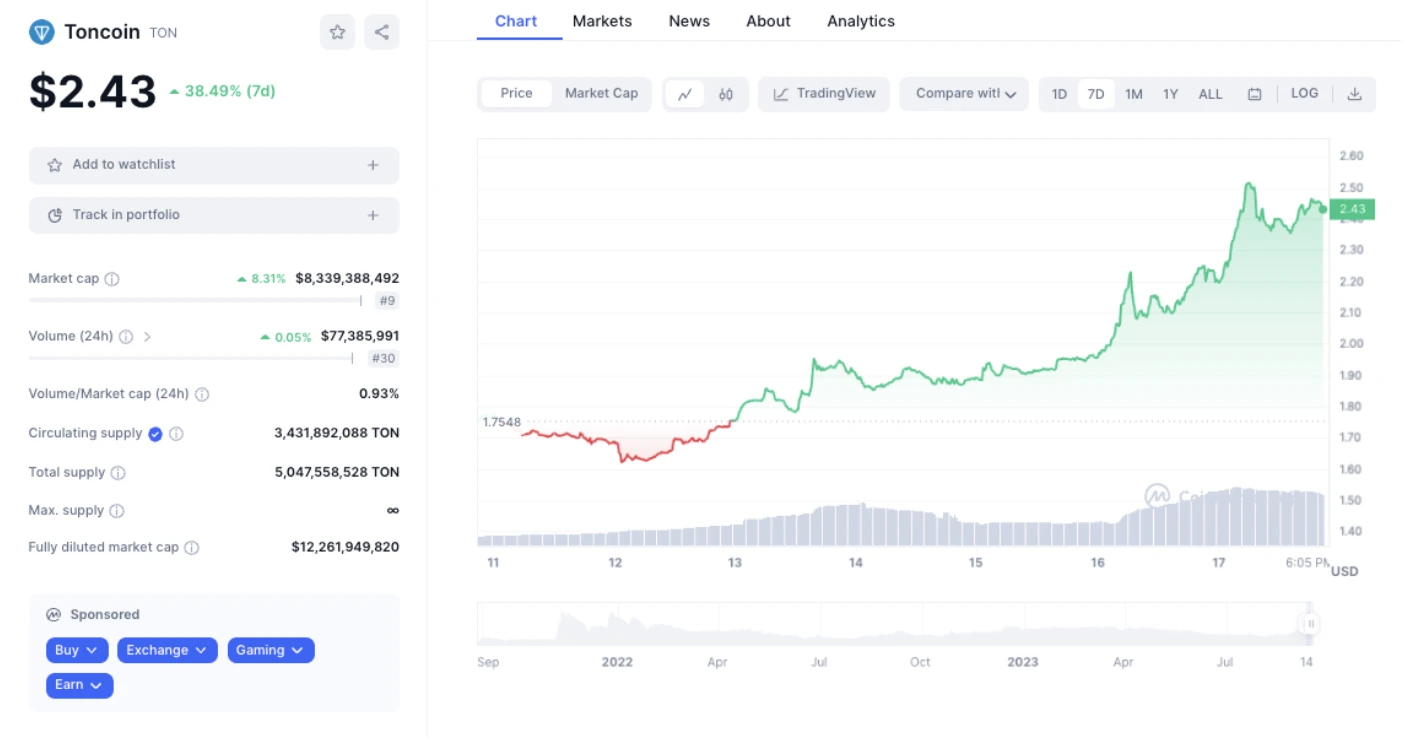Open the Markets tab

tap(602, 21)
